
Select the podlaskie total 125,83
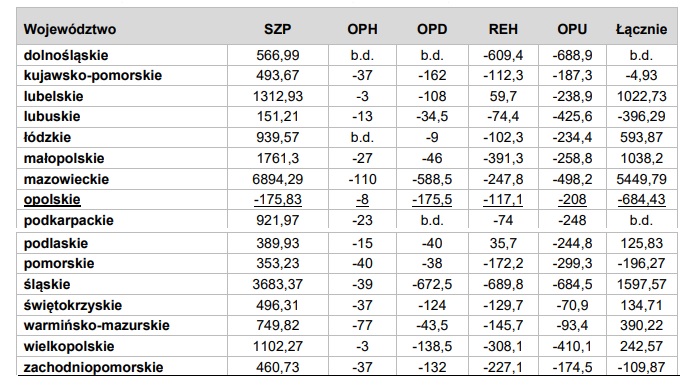pos(641,243)
